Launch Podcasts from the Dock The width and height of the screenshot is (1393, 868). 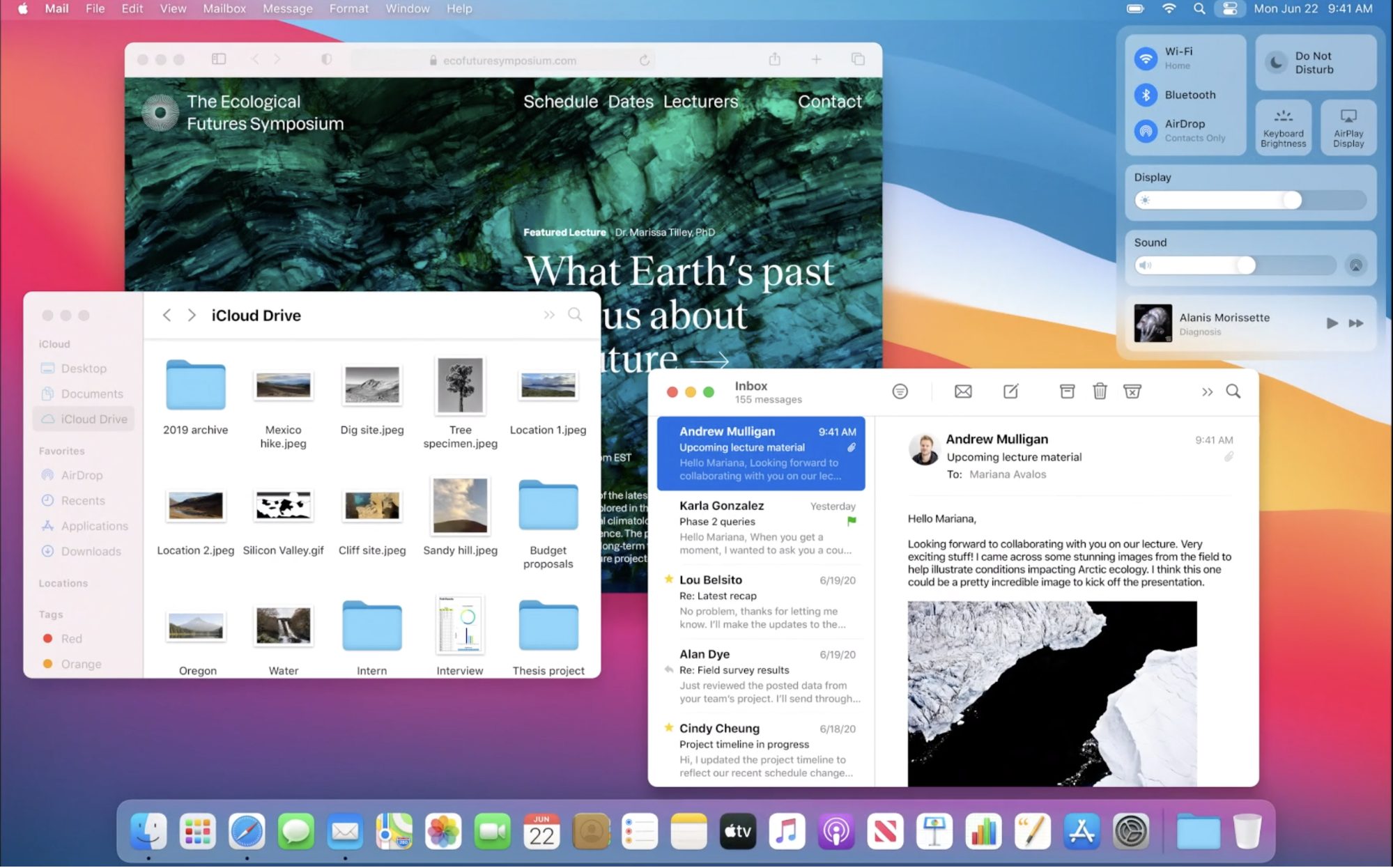[836, 830]
